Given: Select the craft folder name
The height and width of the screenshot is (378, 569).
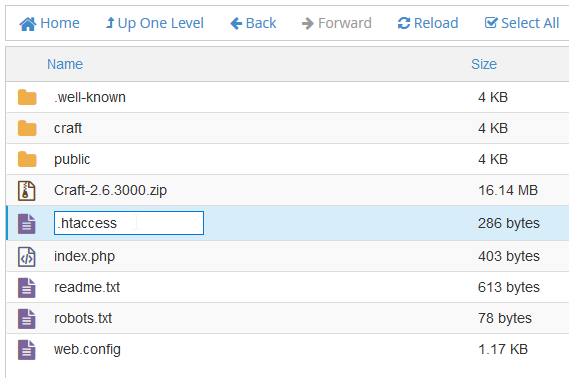Looking at the screenshot, I should [68, 128].
